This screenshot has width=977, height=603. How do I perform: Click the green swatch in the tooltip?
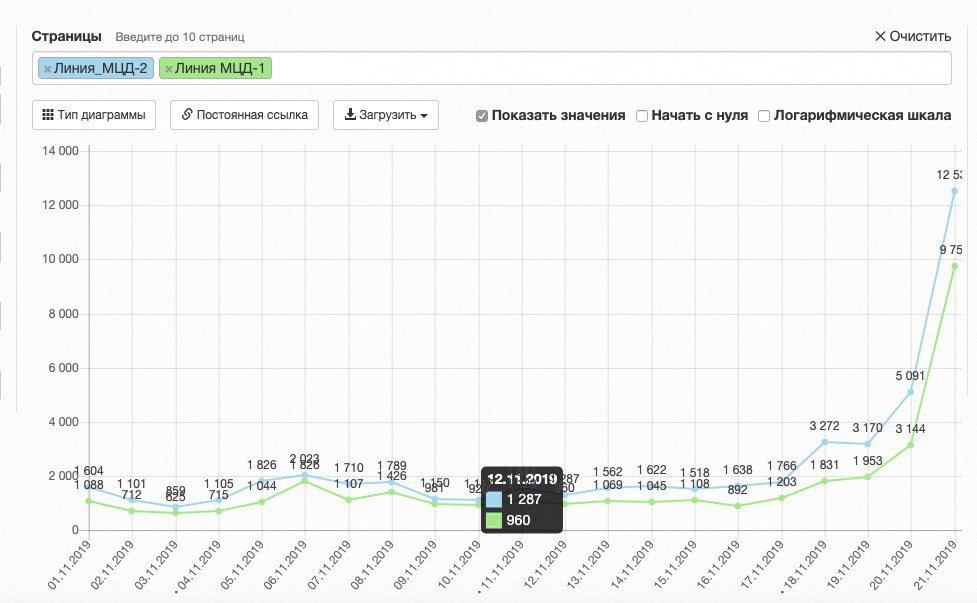[x=493, y=520]
